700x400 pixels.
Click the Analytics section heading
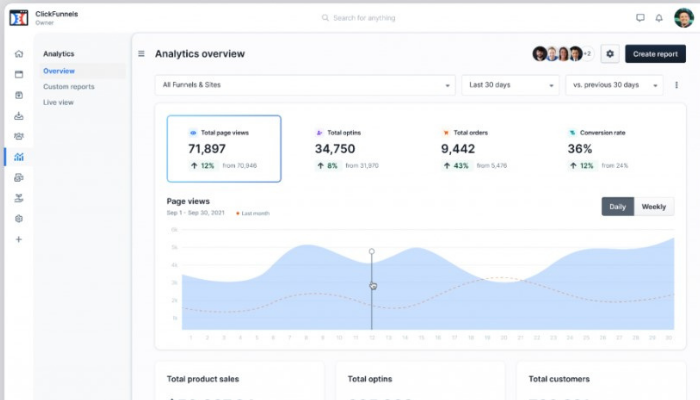pyautogui.click(x=58, y=54)
